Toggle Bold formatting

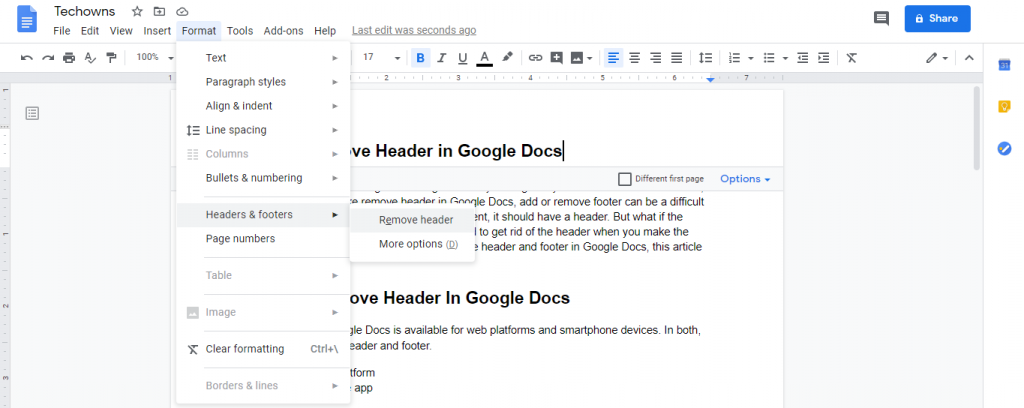point(420,58)
